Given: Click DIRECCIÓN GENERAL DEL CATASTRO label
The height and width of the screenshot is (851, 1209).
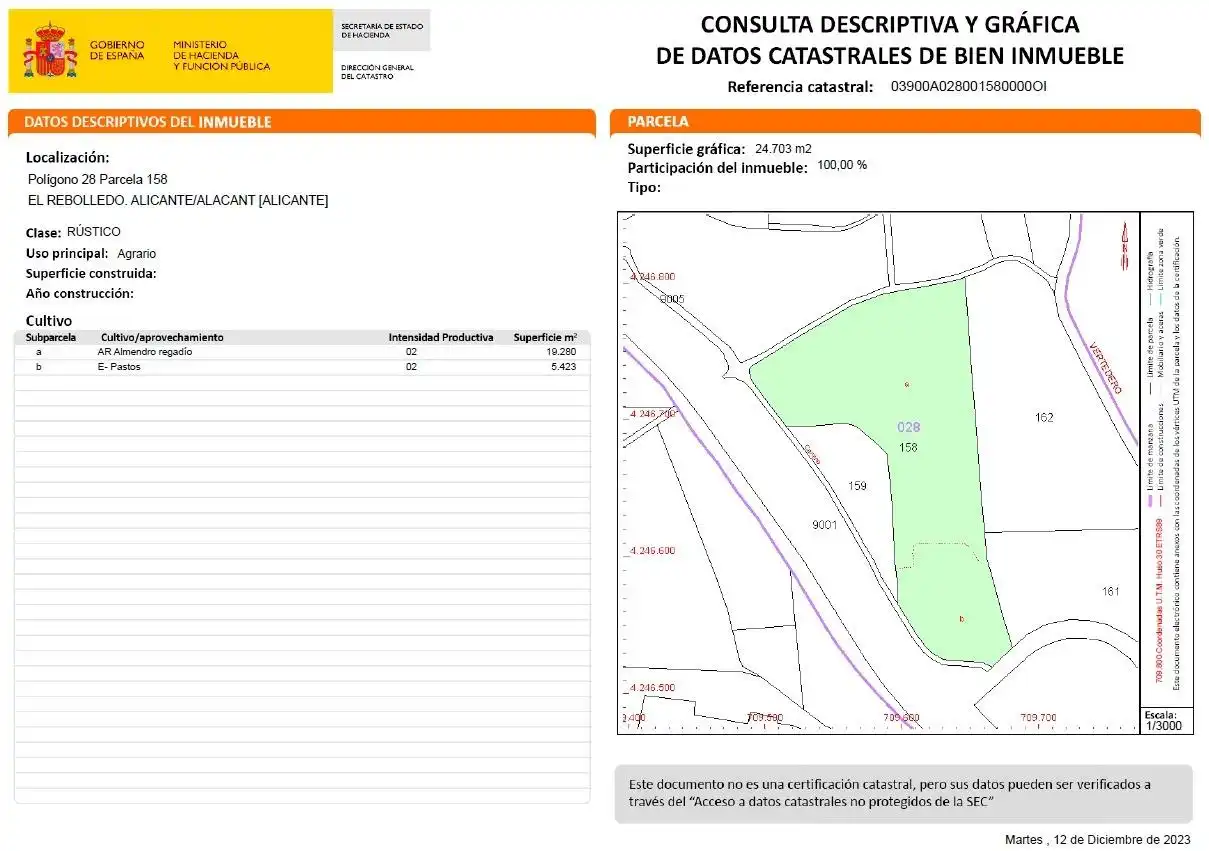Looking at the screenshot, I should (377, 72).
